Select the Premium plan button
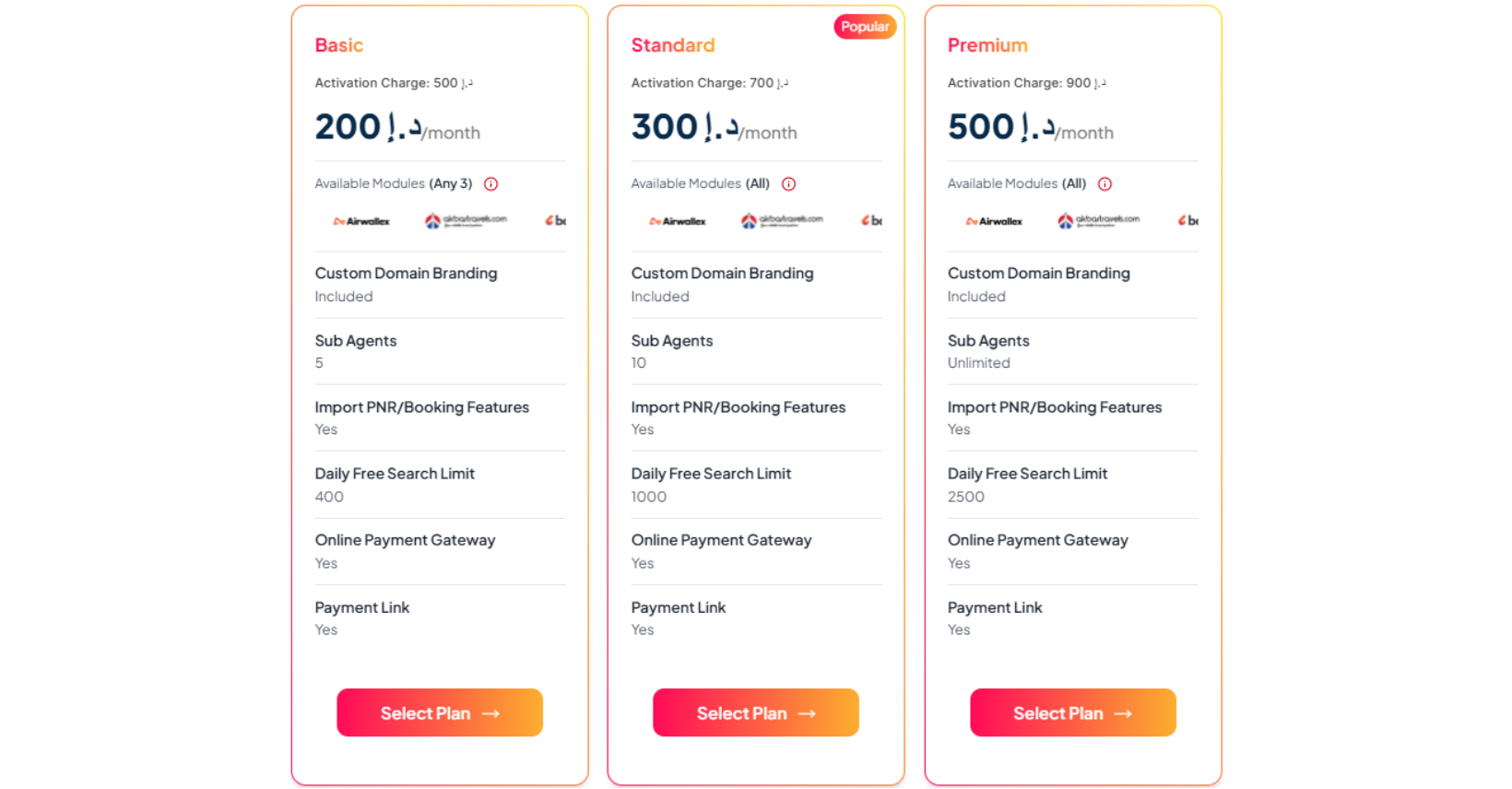The image size is (1512, 789). tap(1073, 712)
